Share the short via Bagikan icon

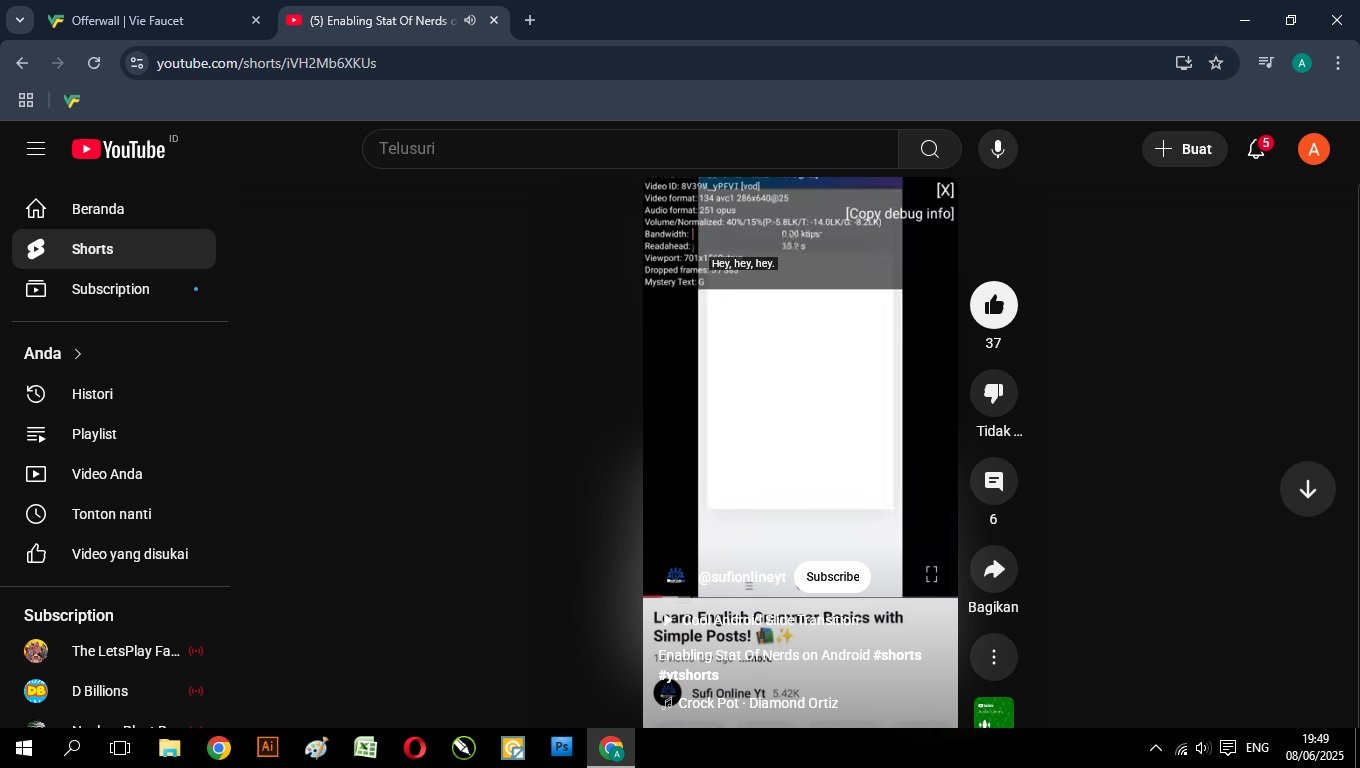[994, 569]
